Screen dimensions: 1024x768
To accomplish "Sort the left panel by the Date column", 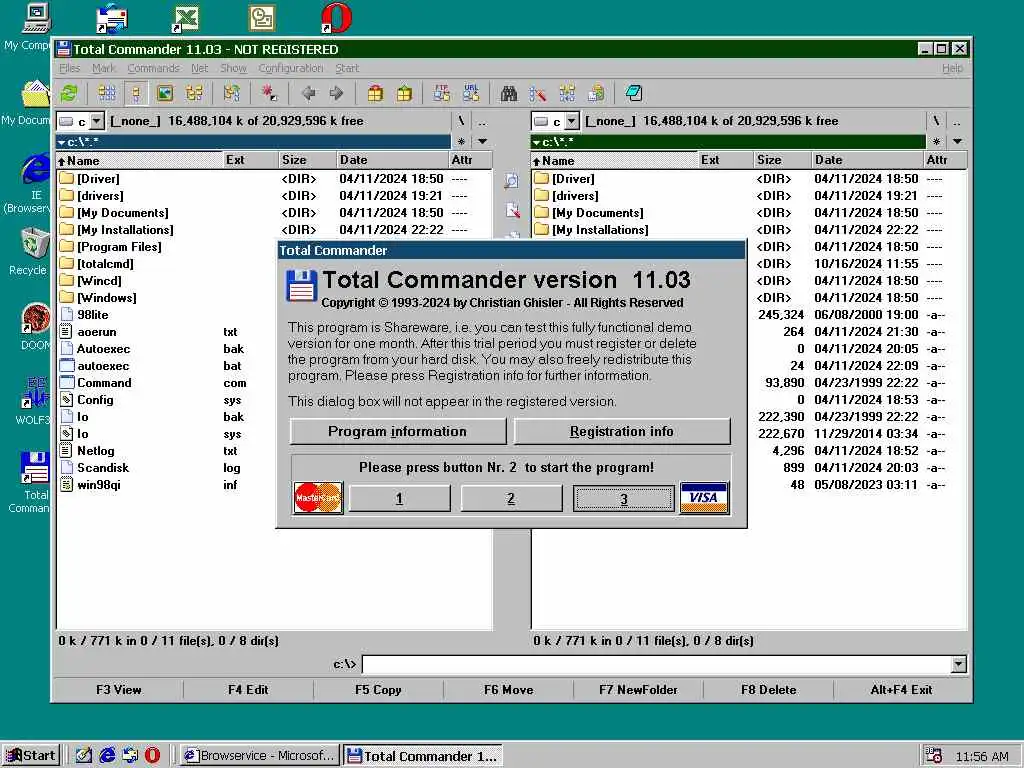I will tap(391, 160).
